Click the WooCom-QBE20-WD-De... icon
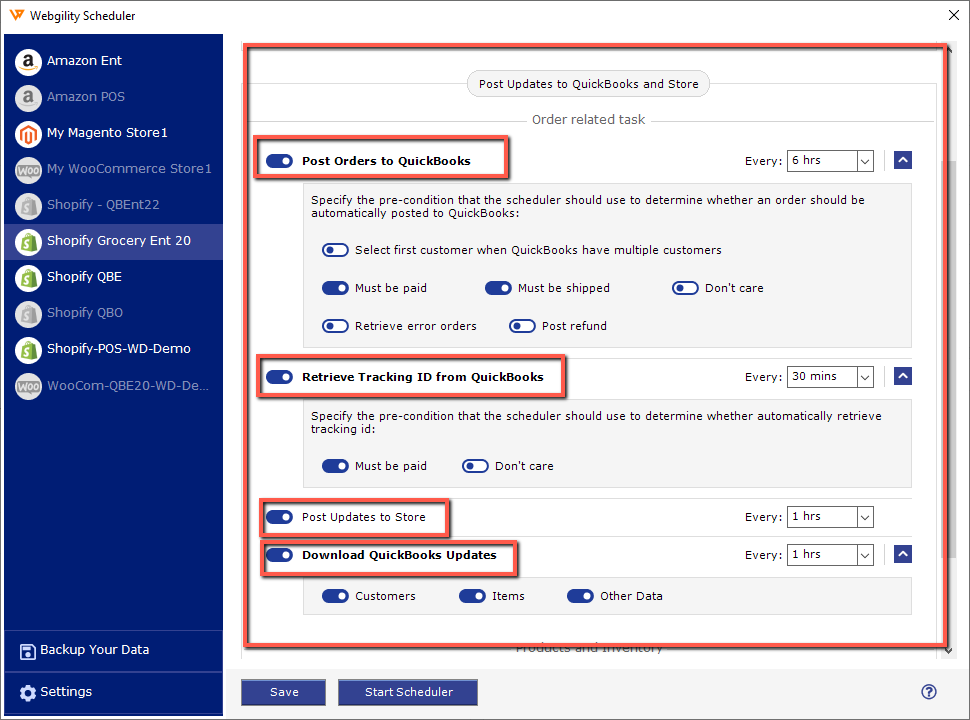The height and width of the screenshot is (720, 970). 28,386
